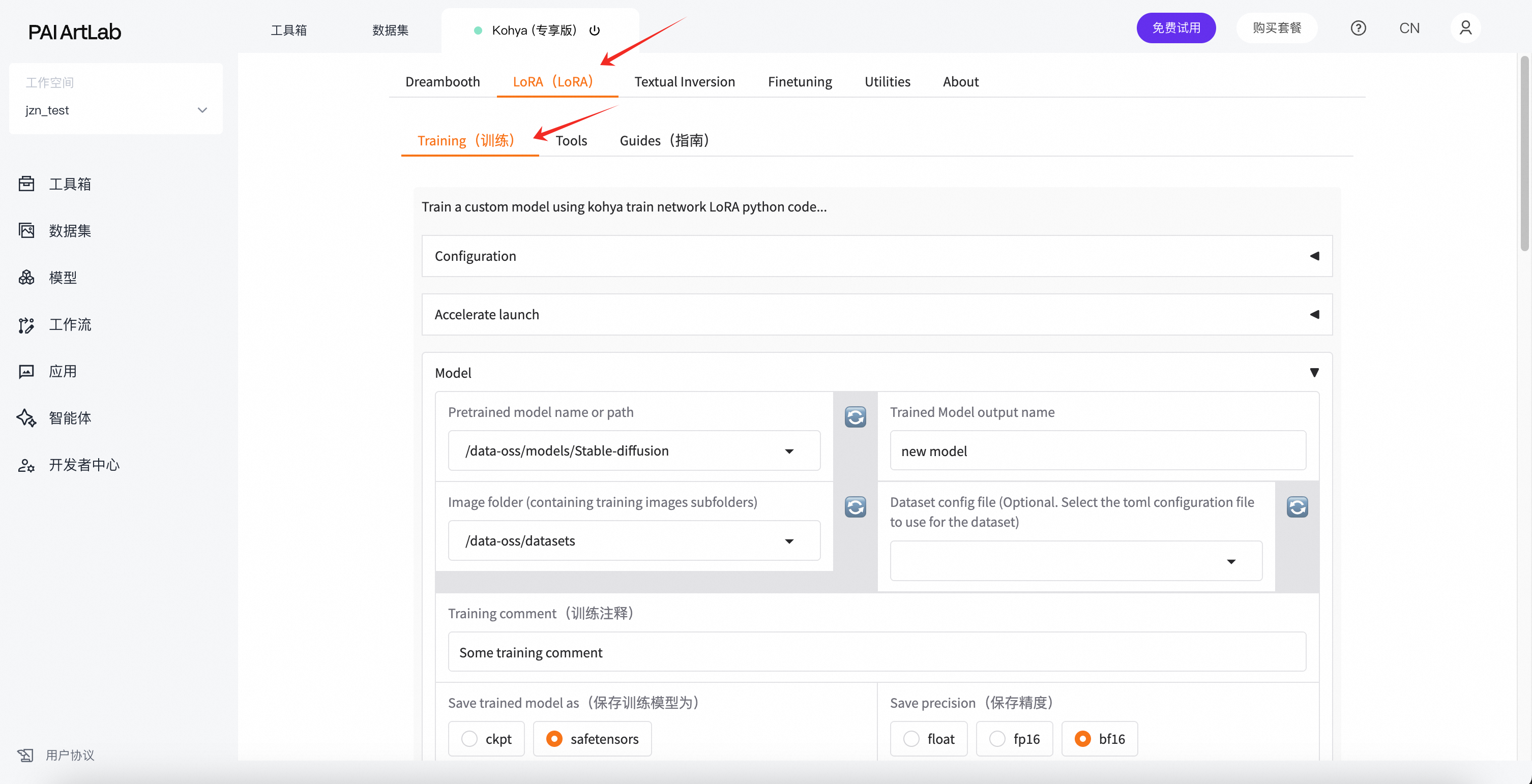Switch to the Tools sub-tab
Viewport: 1532px width, 784px height.
pos(571,140)
